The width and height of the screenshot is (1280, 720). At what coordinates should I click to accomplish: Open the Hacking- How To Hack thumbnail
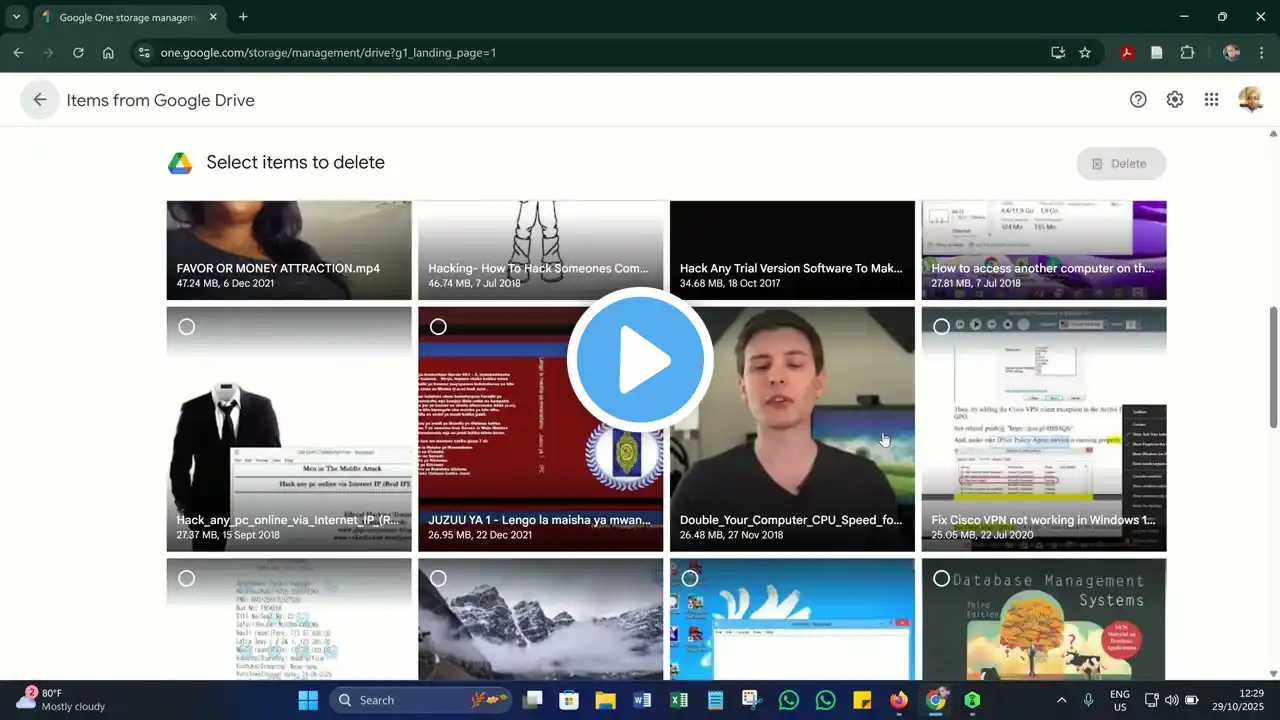tap(541, 250)
